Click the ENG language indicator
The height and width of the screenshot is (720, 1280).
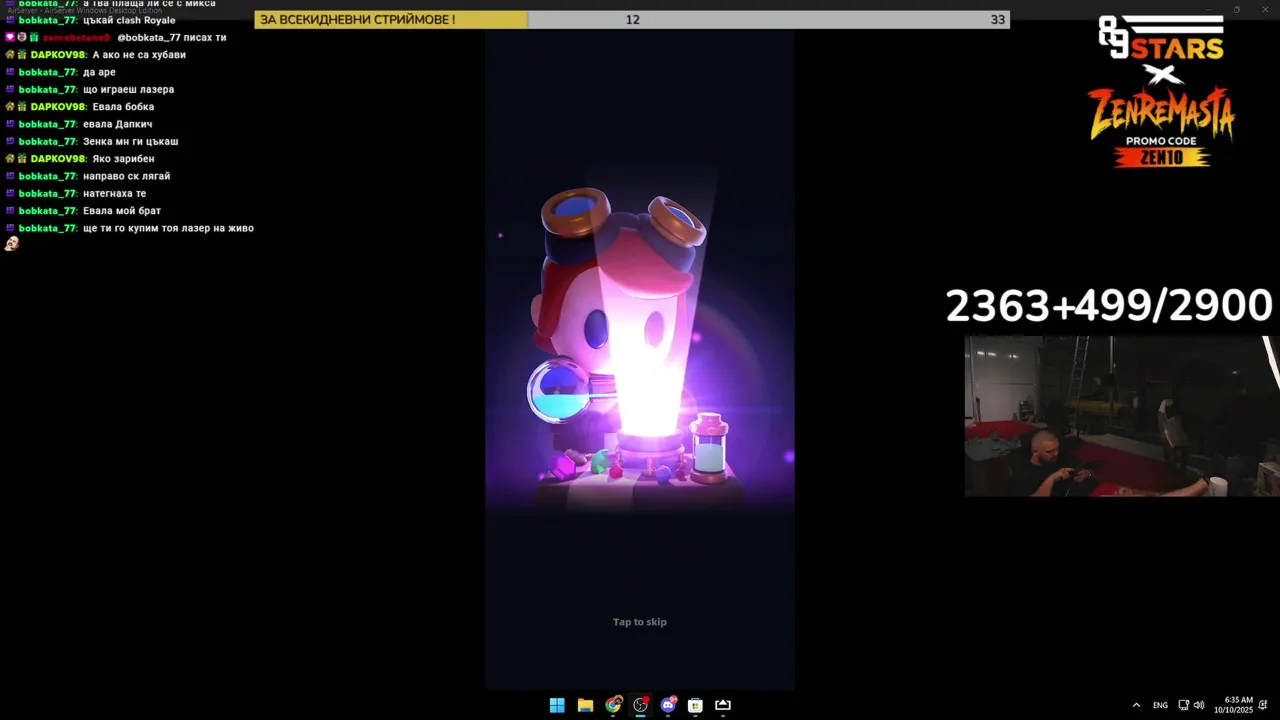(1160, 705)
